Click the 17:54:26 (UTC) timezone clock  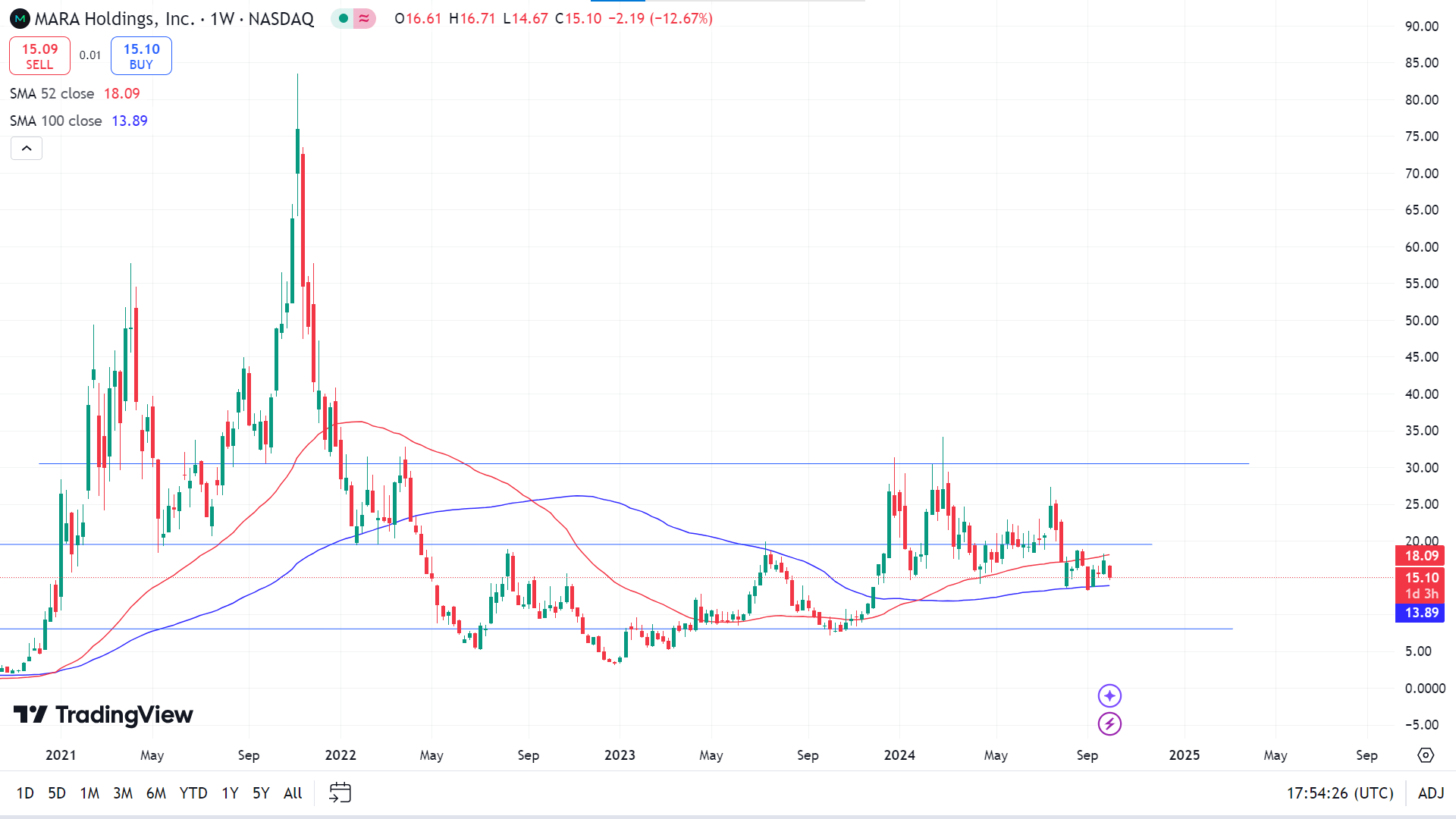1340,793
